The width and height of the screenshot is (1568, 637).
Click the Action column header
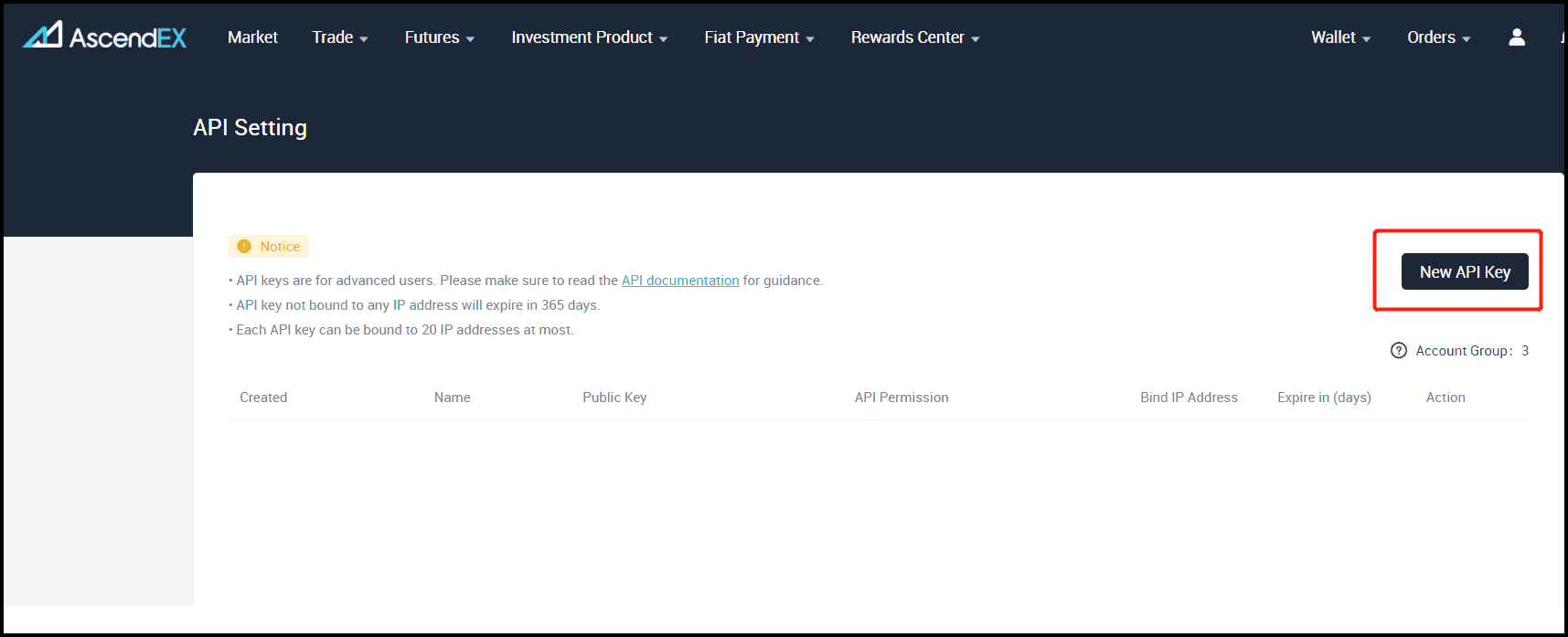point(1445,398)
